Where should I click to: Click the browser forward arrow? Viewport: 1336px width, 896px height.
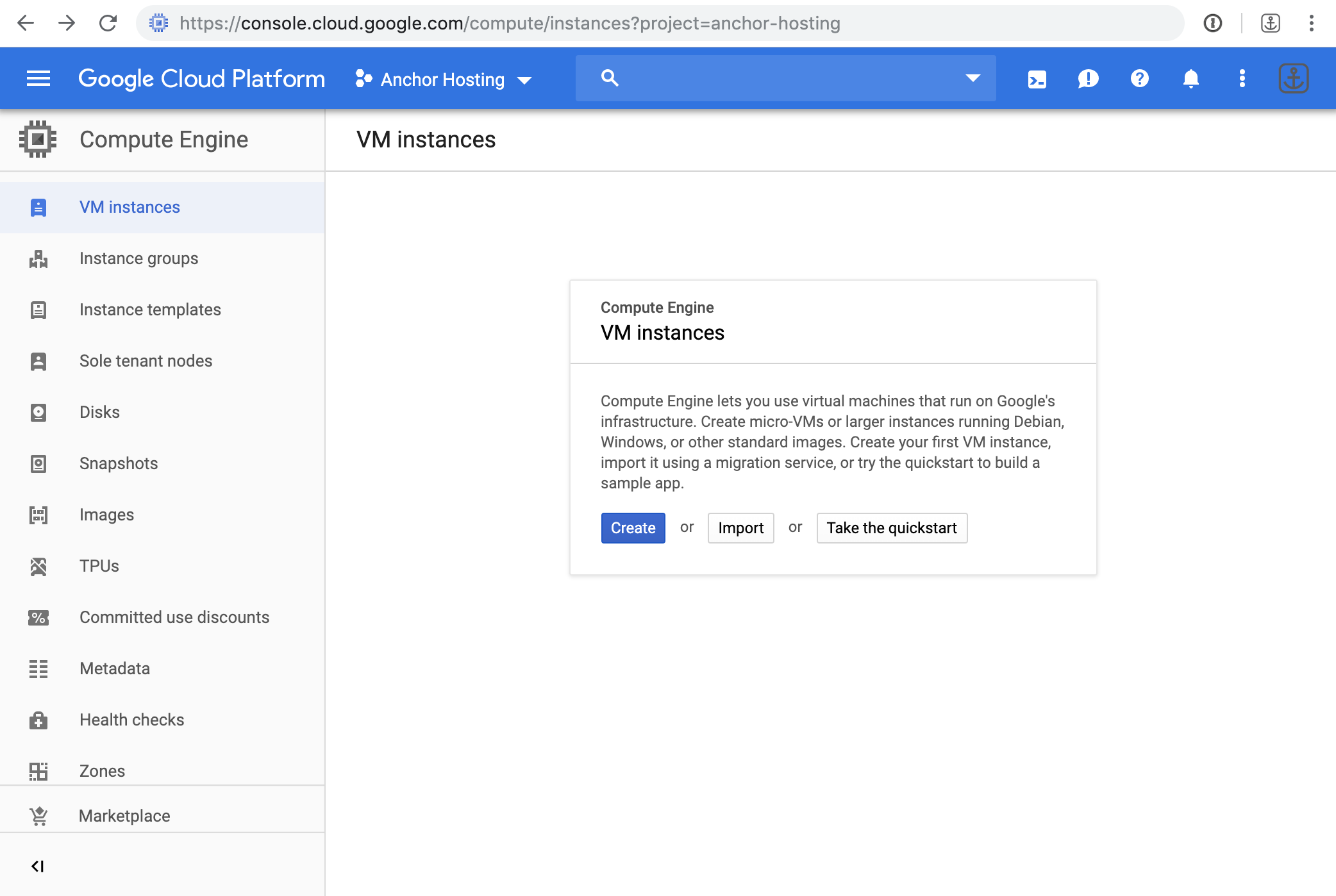tap(67, 24)
